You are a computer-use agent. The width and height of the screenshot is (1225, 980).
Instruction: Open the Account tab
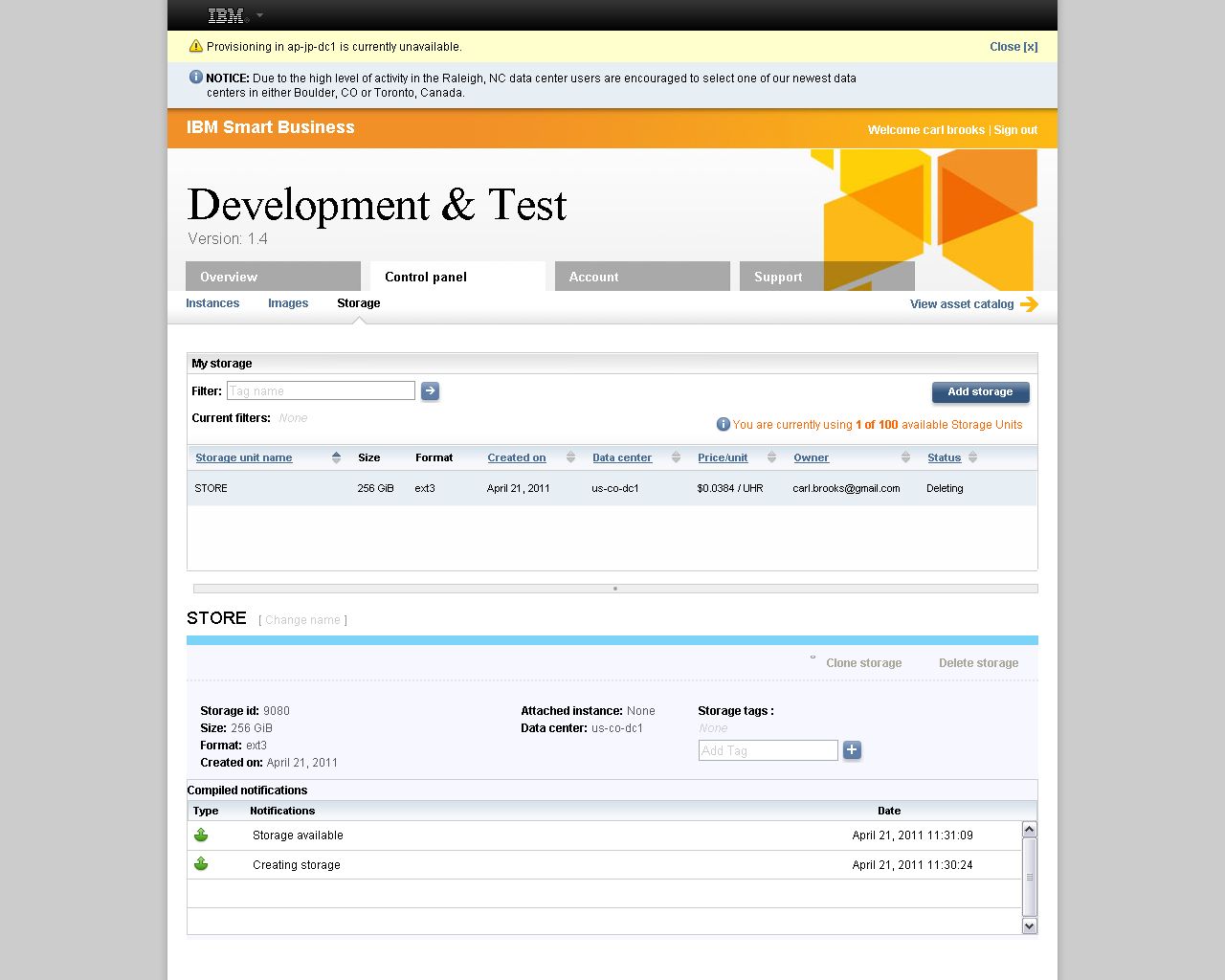pos(642,277)
